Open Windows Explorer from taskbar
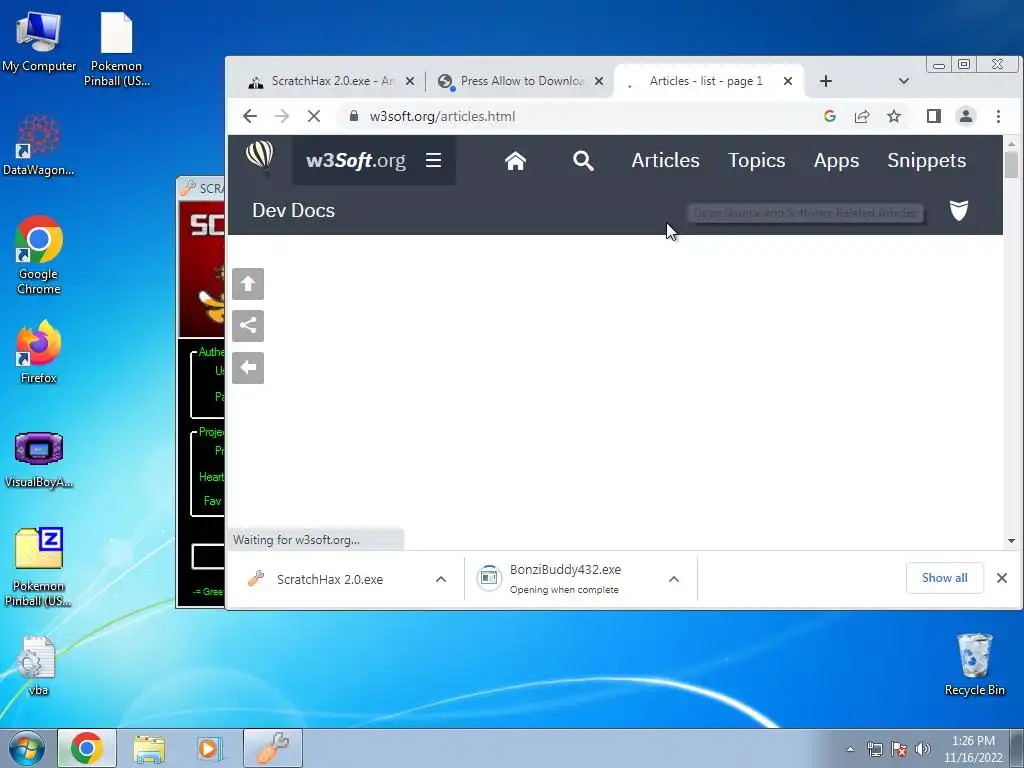1024x768 pixels. pyautogui.click(x=149, y=748)
